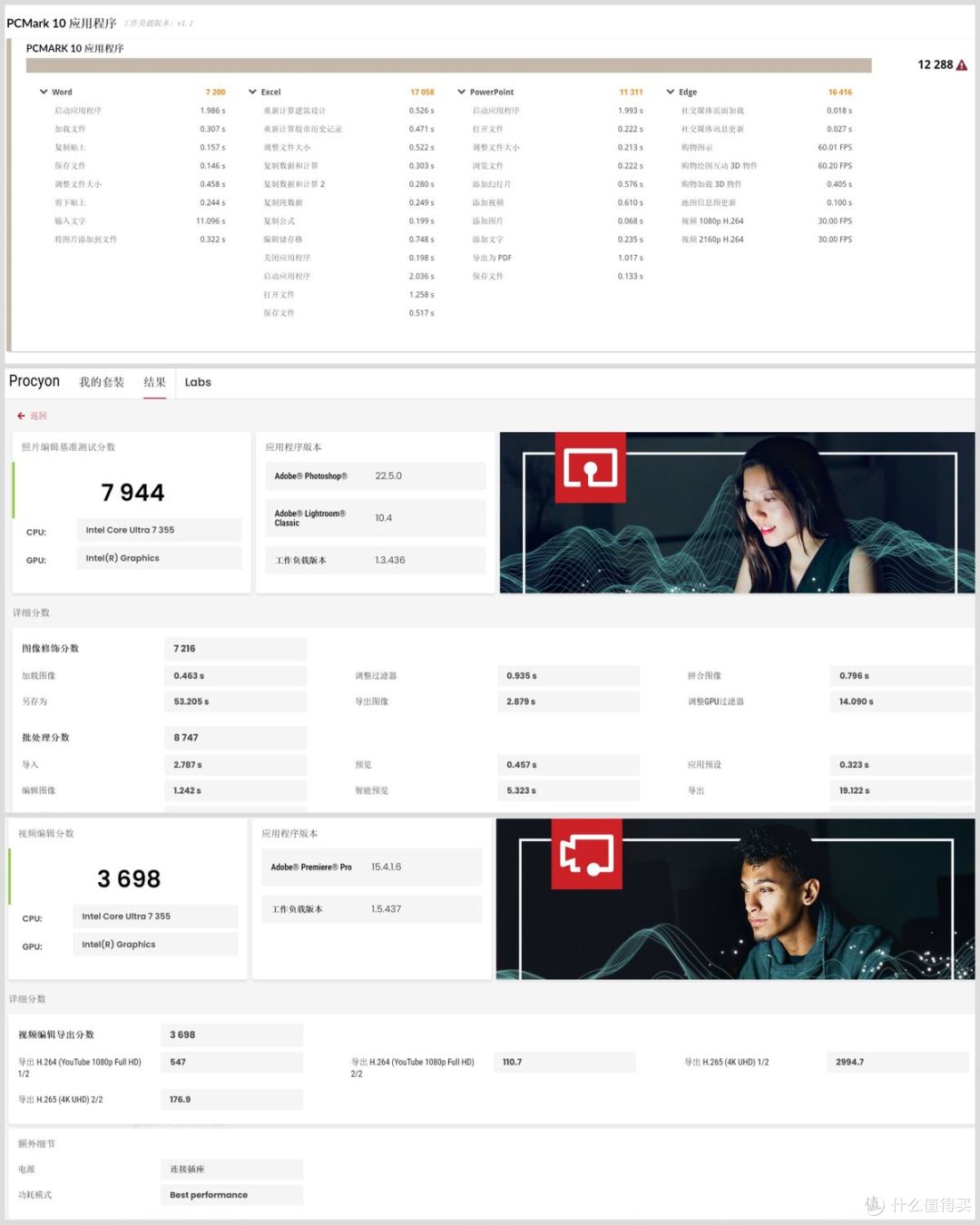
Task: Select the Edge 视频 1080p H.264 row
Action: pos(767,220)
